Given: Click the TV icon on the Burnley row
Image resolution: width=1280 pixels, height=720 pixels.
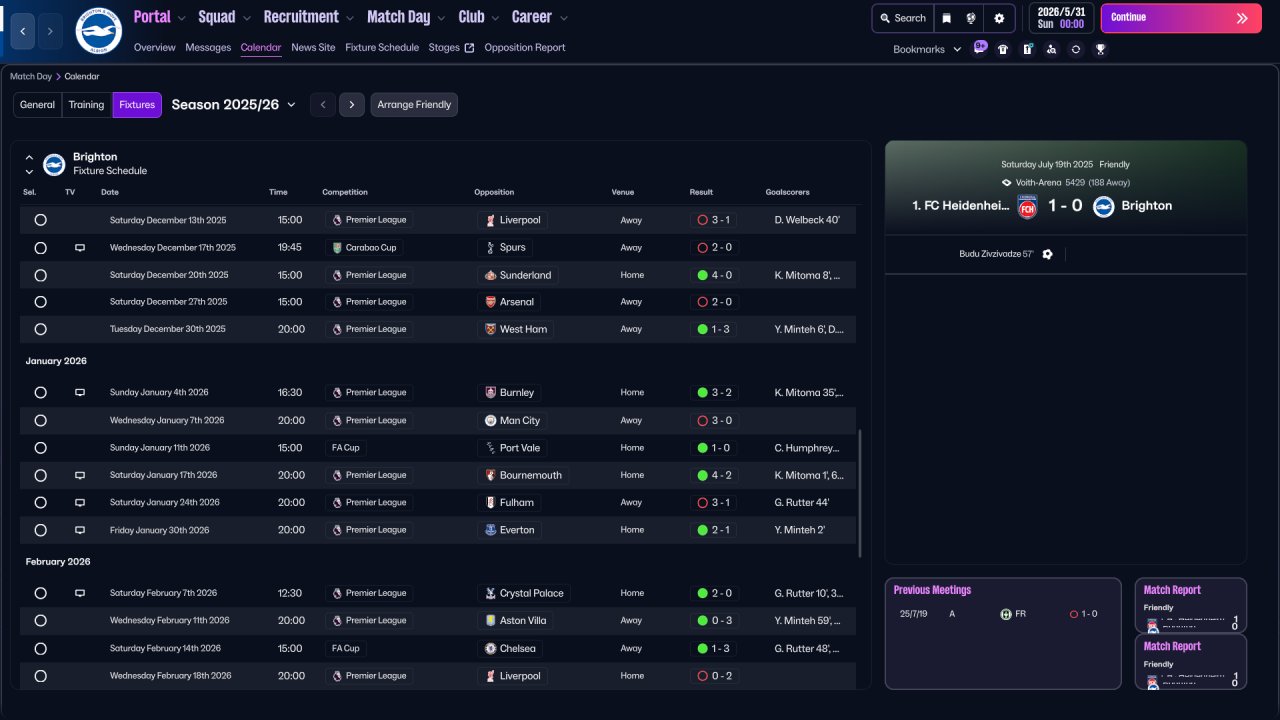Looking at the screenshot, I should click(x=80, y=393).
